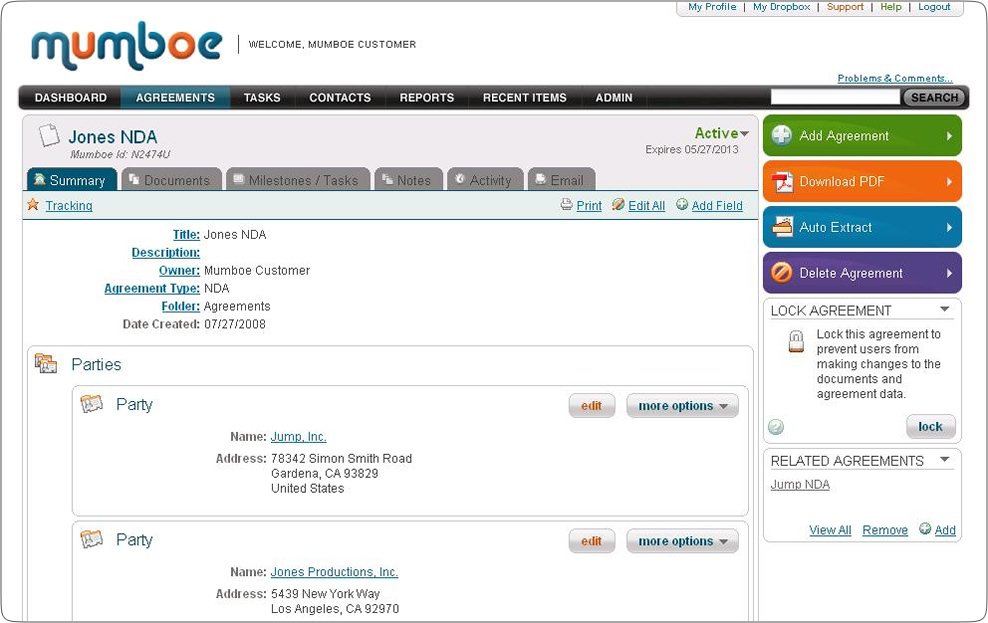
Task: Click the Add Agreement plus icon
Action: point(782,135)
